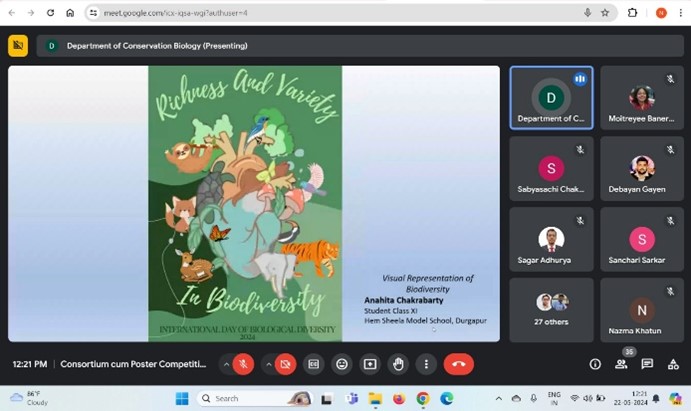
Task: Open the three-dot more options menu
Action: 427,364
